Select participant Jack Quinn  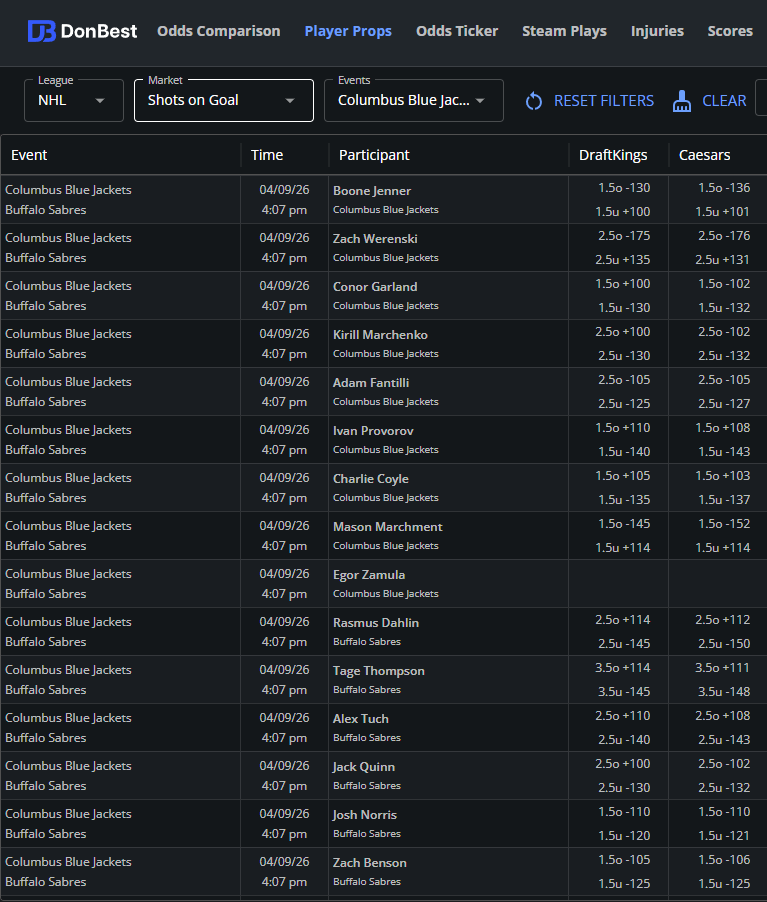[x=364, y=767]
